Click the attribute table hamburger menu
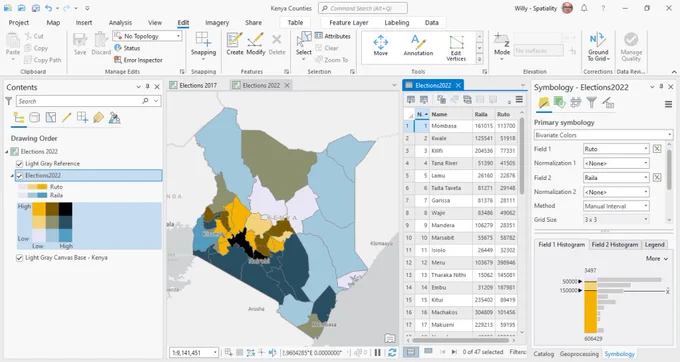The width and height of the screenshot is (680, 362). [x=519, y=100]
